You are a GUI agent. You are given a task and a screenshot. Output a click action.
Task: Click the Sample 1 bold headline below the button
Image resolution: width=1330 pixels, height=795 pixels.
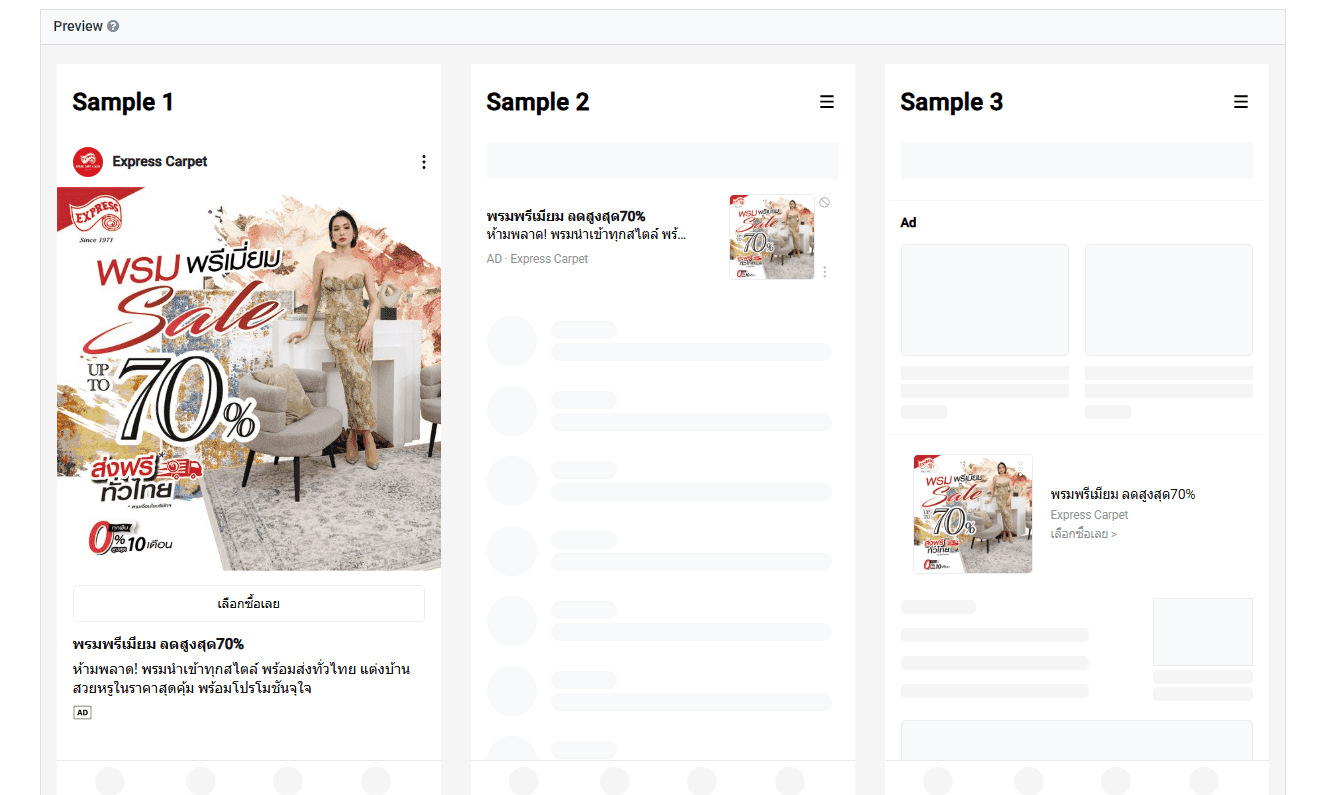coord(159,644)
